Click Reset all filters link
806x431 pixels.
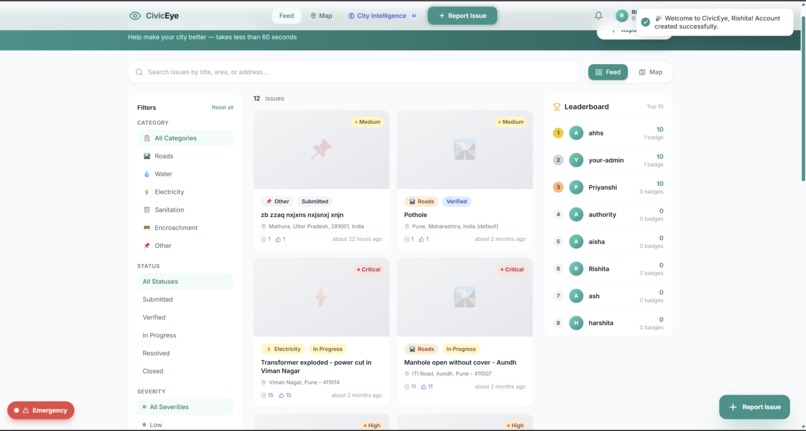tap(223, 107)
